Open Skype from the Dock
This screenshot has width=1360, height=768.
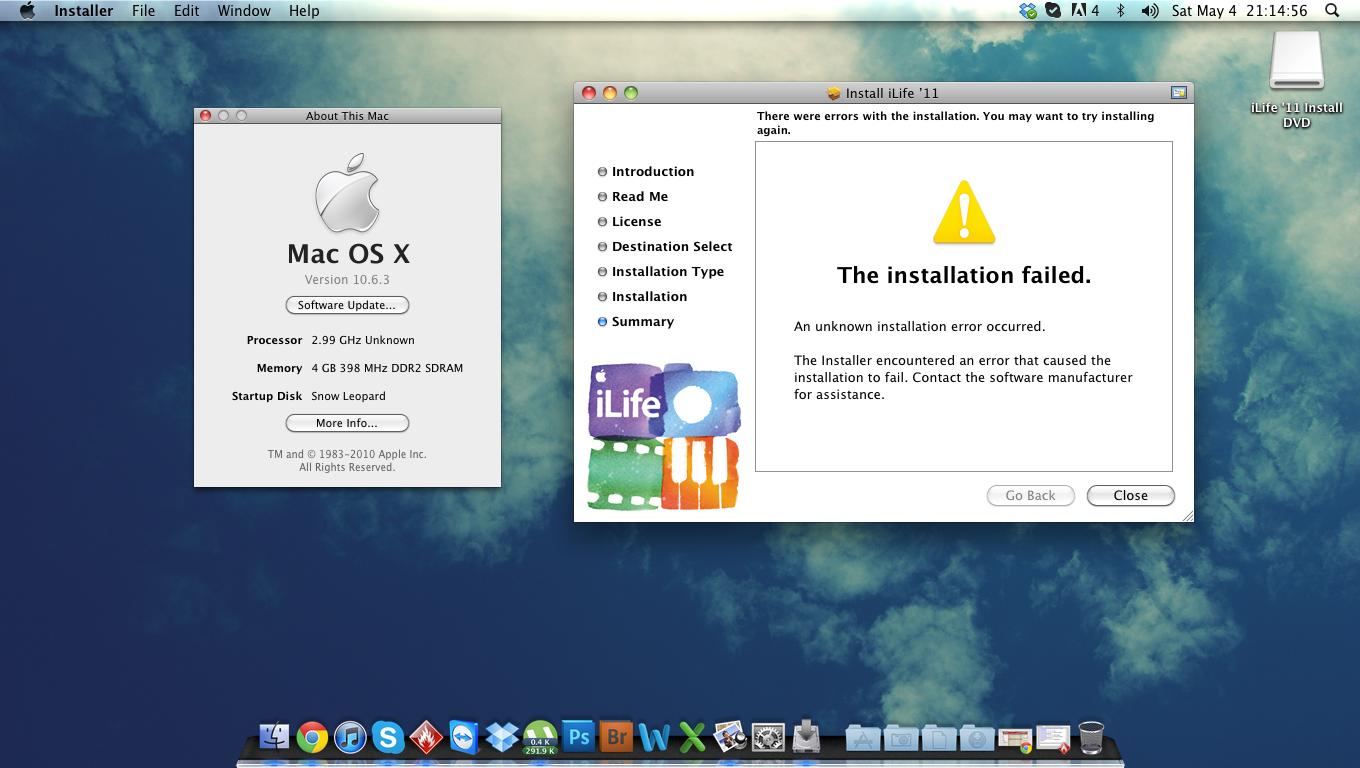(388, 737)
